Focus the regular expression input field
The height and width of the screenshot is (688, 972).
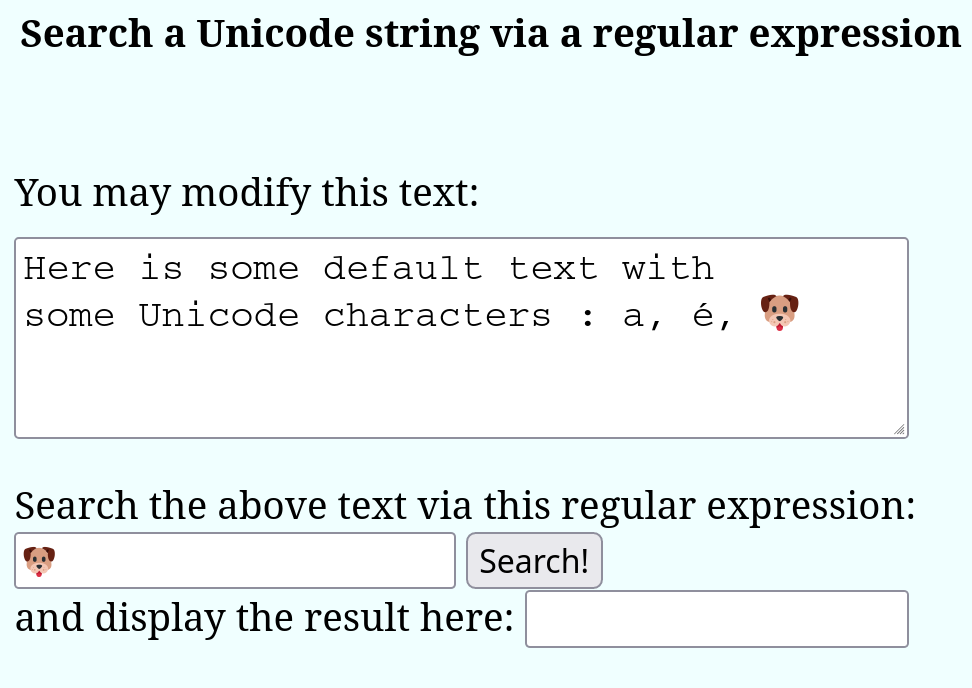coord(235,560)
